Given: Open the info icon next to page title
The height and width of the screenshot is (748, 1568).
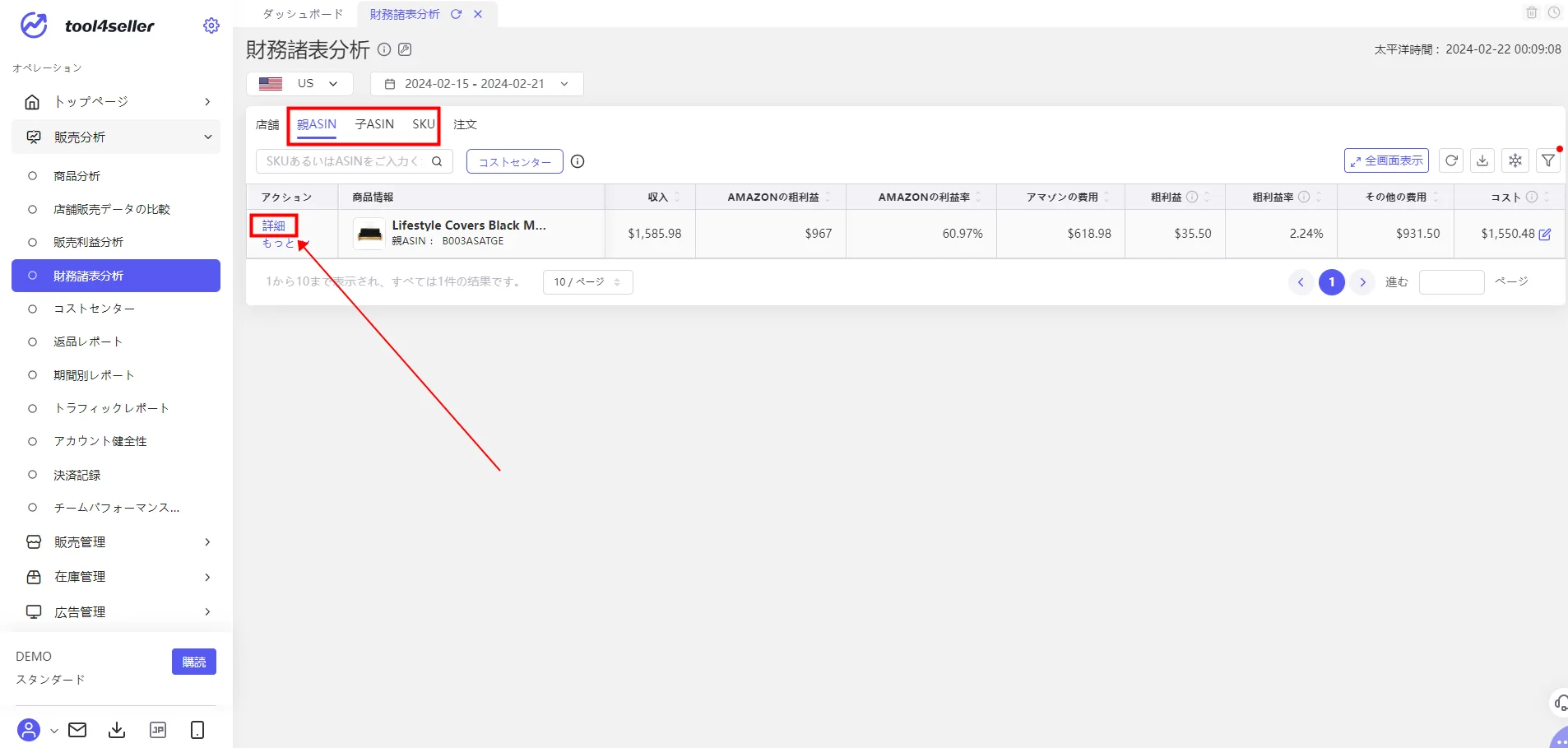Looking at the screenshot, I should [x=384, y=49].
